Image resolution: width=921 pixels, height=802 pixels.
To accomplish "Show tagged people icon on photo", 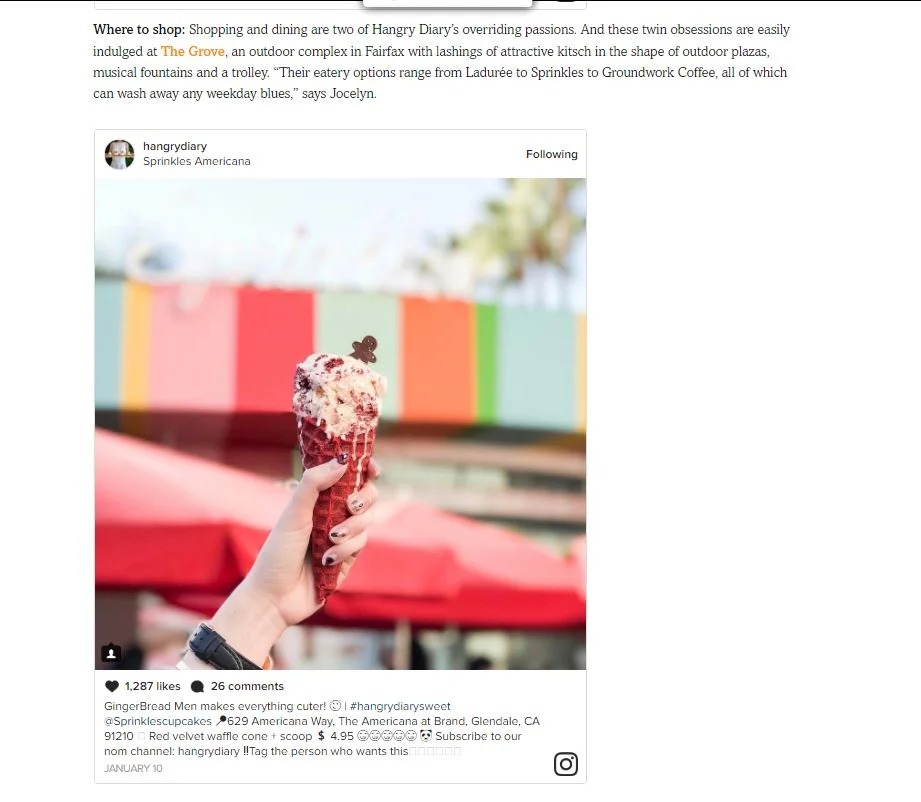I will click(111, 653).
